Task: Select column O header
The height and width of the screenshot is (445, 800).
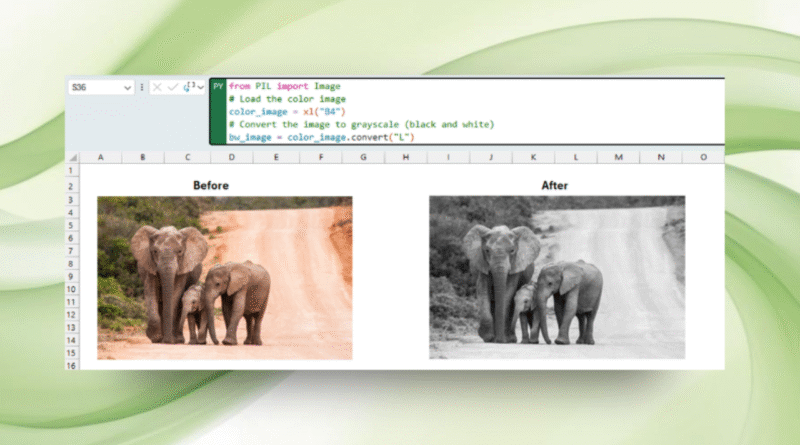Action: [703, 157]
